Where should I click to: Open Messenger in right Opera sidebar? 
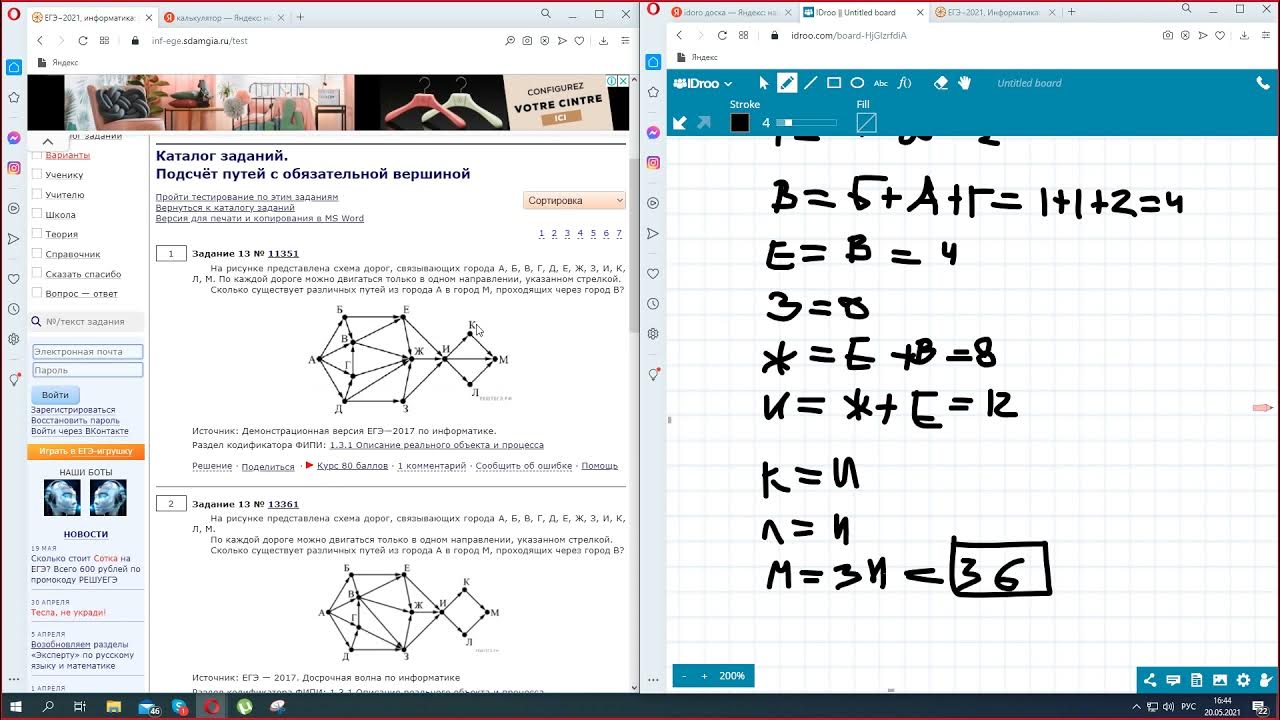(653, 132)
